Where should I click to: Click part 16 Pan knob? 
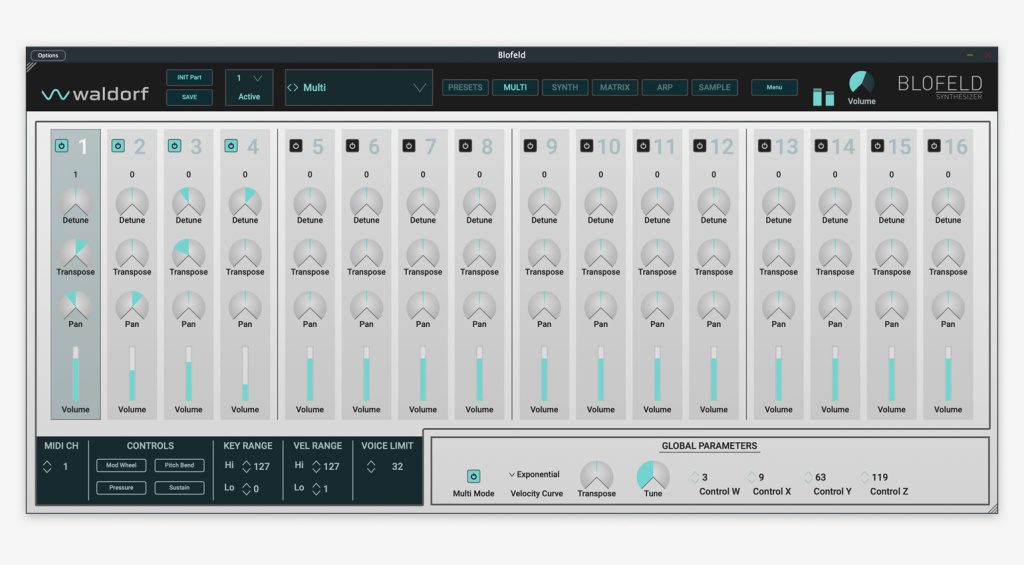pos(948,305)
